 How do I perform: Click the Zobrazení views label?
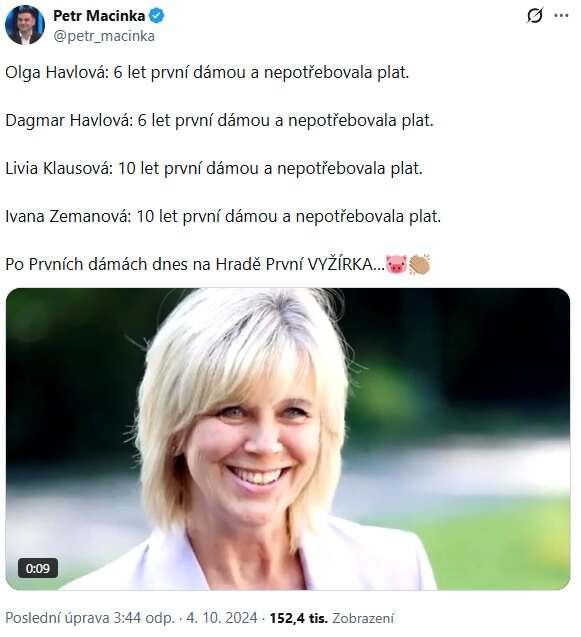pos(363,618)
